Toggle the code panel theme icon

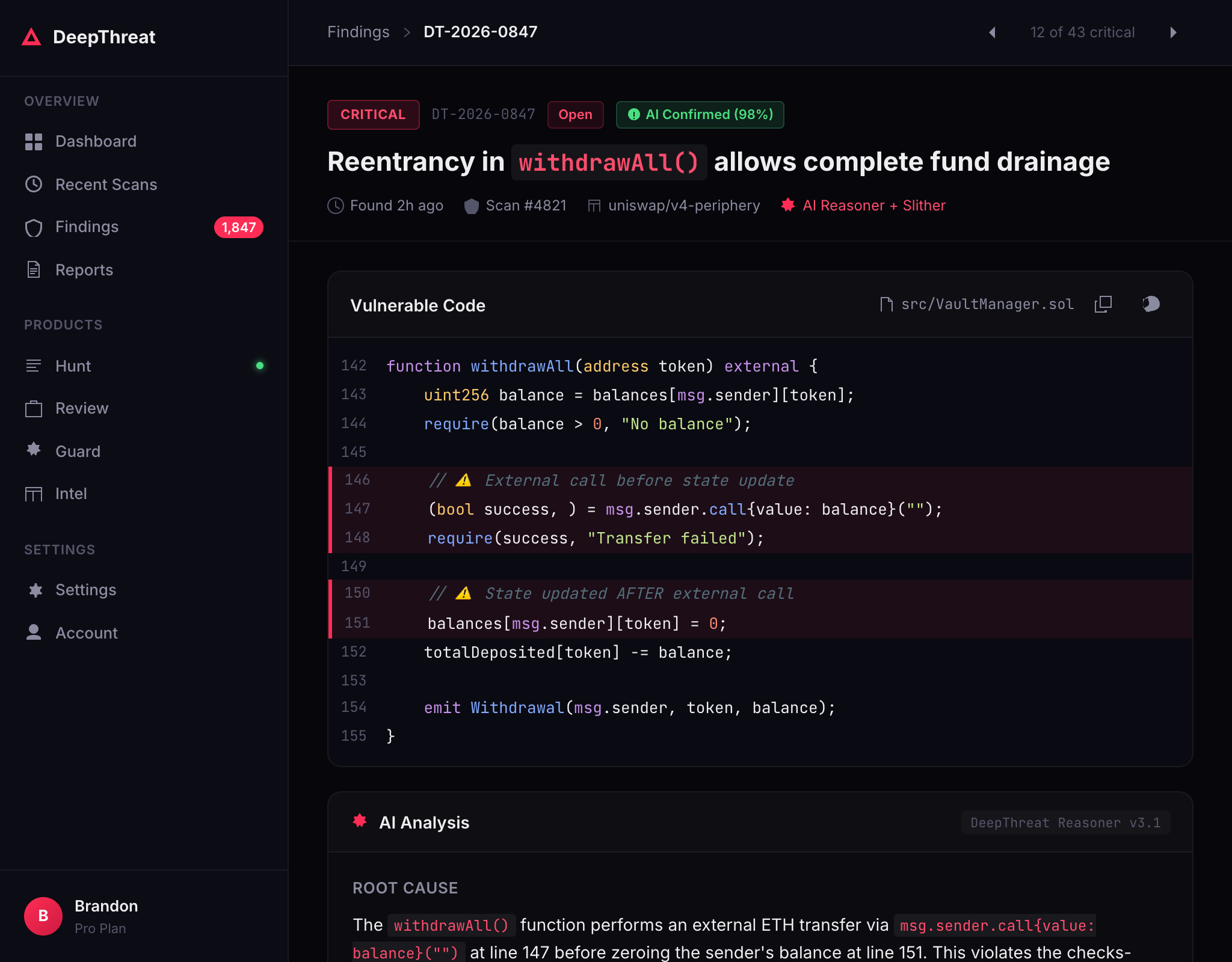[1151, 304]
